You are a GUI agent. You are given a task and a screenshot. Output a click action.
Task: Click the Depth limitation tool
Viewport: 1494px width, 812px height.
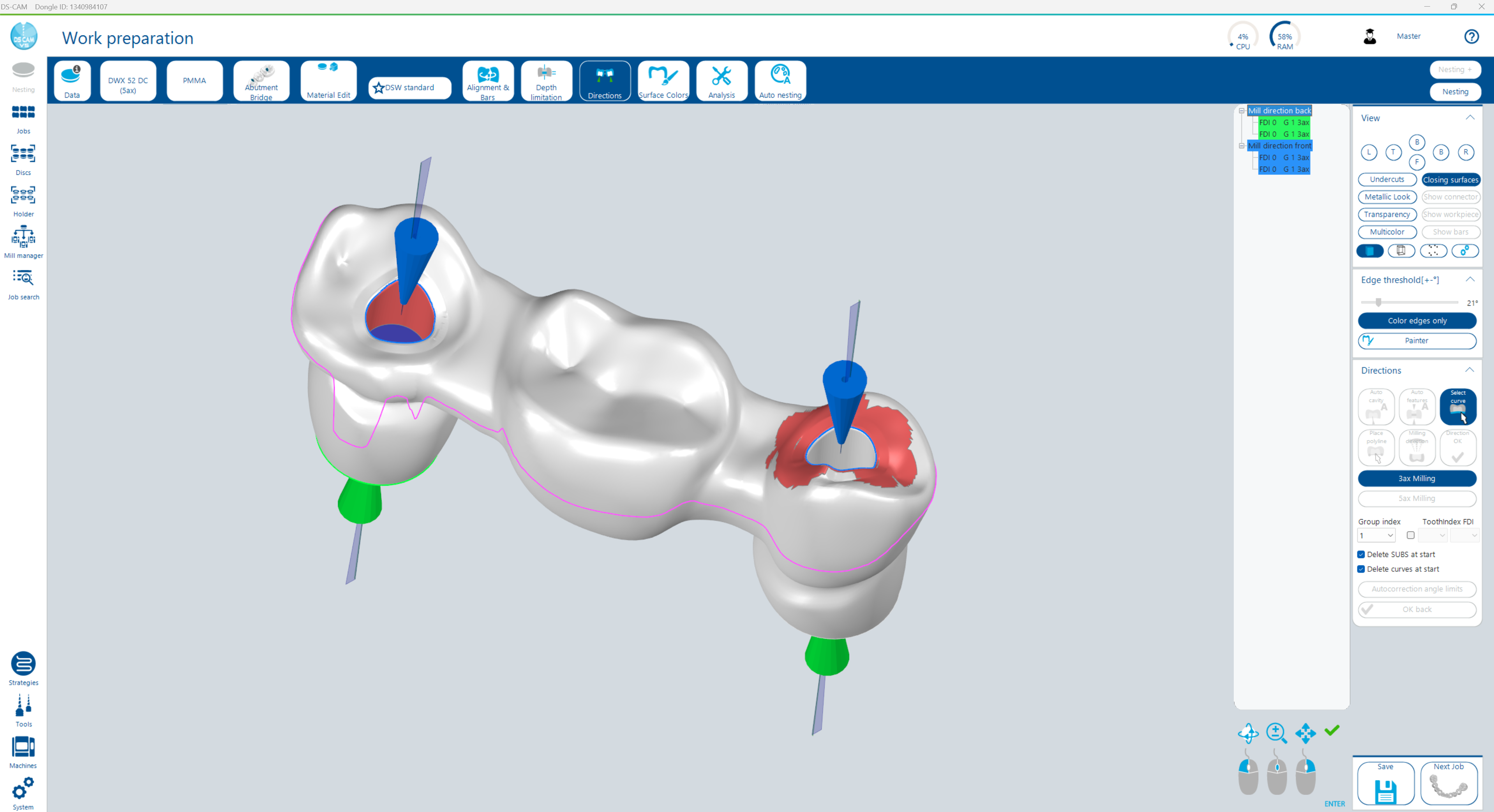pyautogui.click(x=546, y=81)
